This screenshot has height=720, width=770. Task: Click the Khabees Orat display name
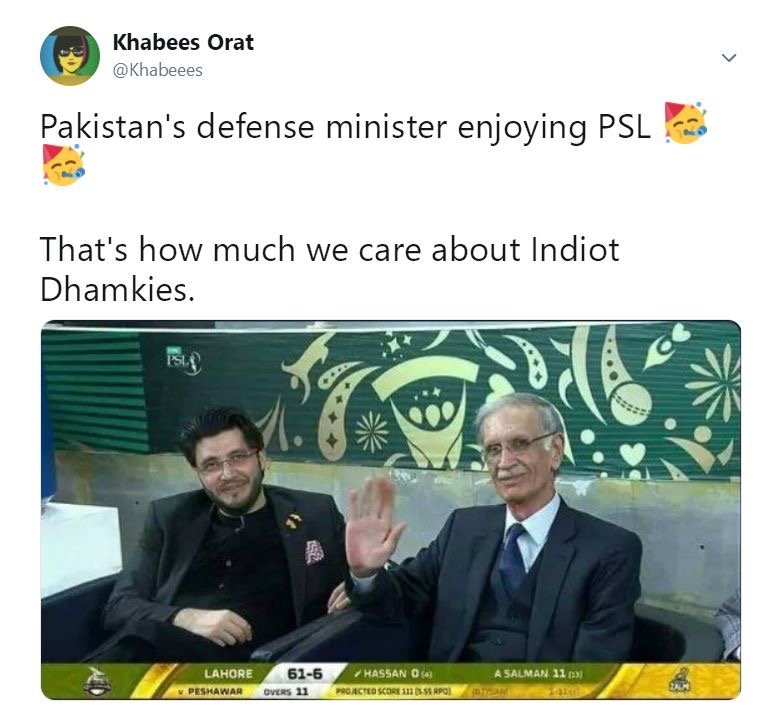pos(183,42)
